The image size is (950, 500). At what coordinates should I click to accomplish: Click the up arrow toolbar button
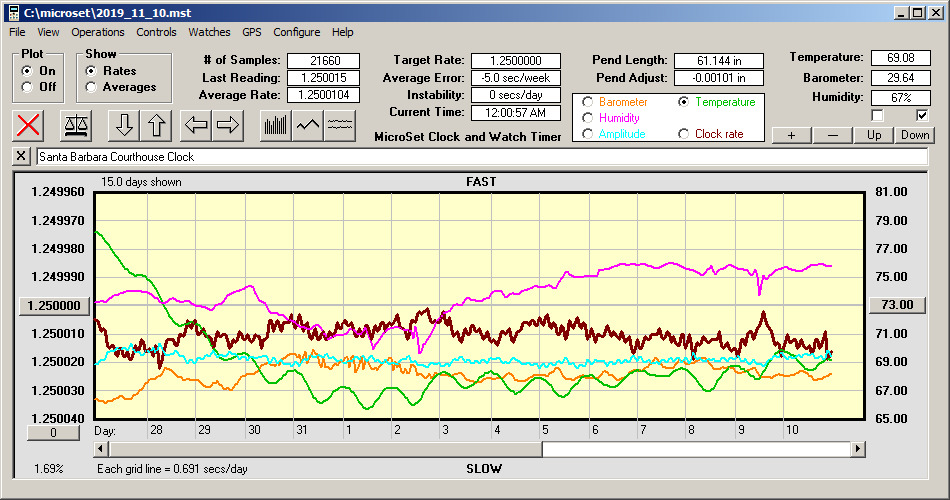click(x=156, y=125)
